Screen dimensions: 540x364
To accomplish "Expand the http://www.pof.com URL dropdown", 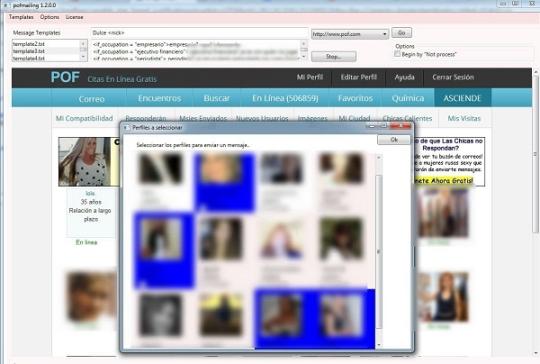I will pyautogui.click(x=384, y=34).
